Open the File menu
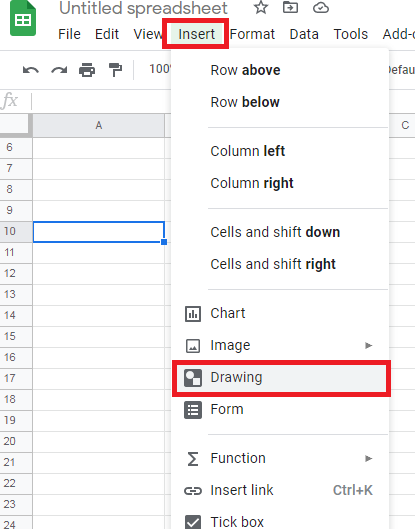The width and height of the screenshot is (415, 529). point(69,34)
